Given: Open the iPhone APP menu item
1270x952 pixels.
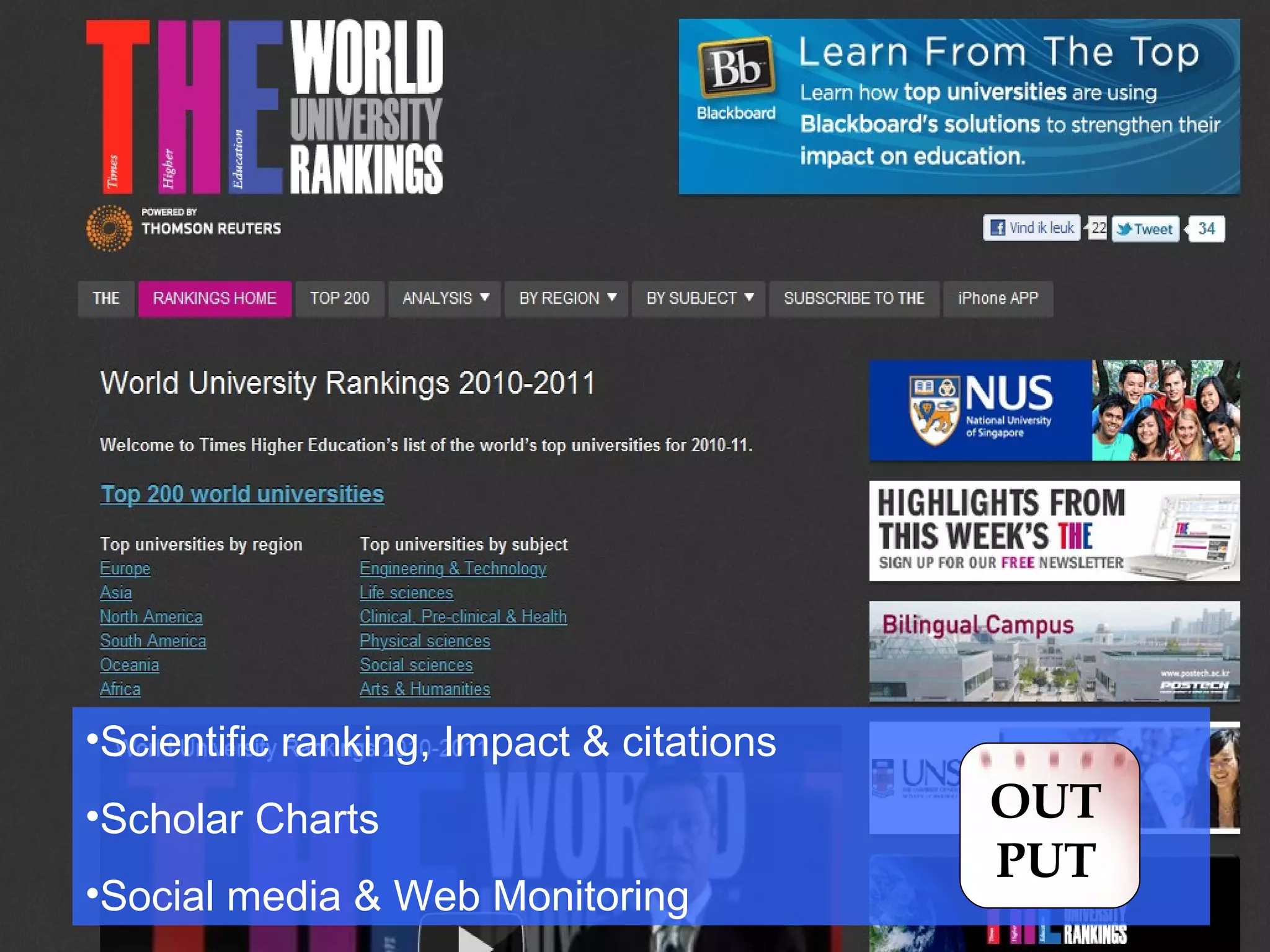Looking at the screenshot, I should tap(998, 299).
